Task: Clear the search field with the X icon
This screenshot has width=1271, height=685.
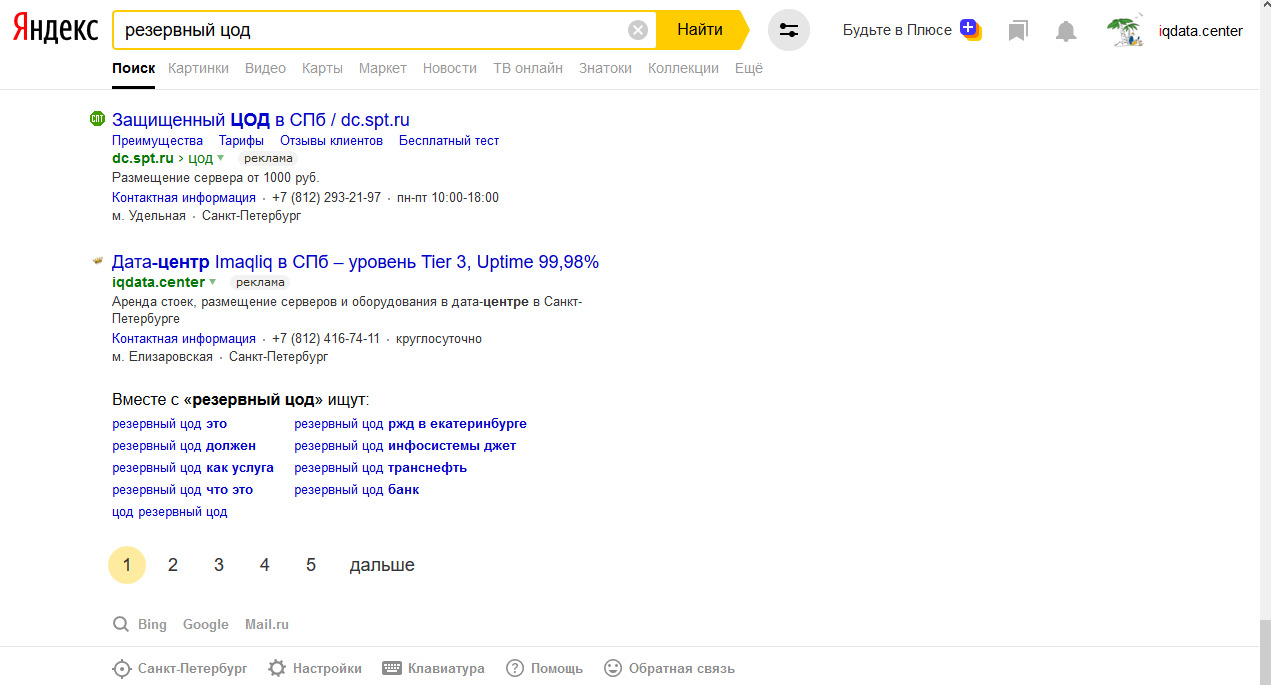Action: coord(638,30)
